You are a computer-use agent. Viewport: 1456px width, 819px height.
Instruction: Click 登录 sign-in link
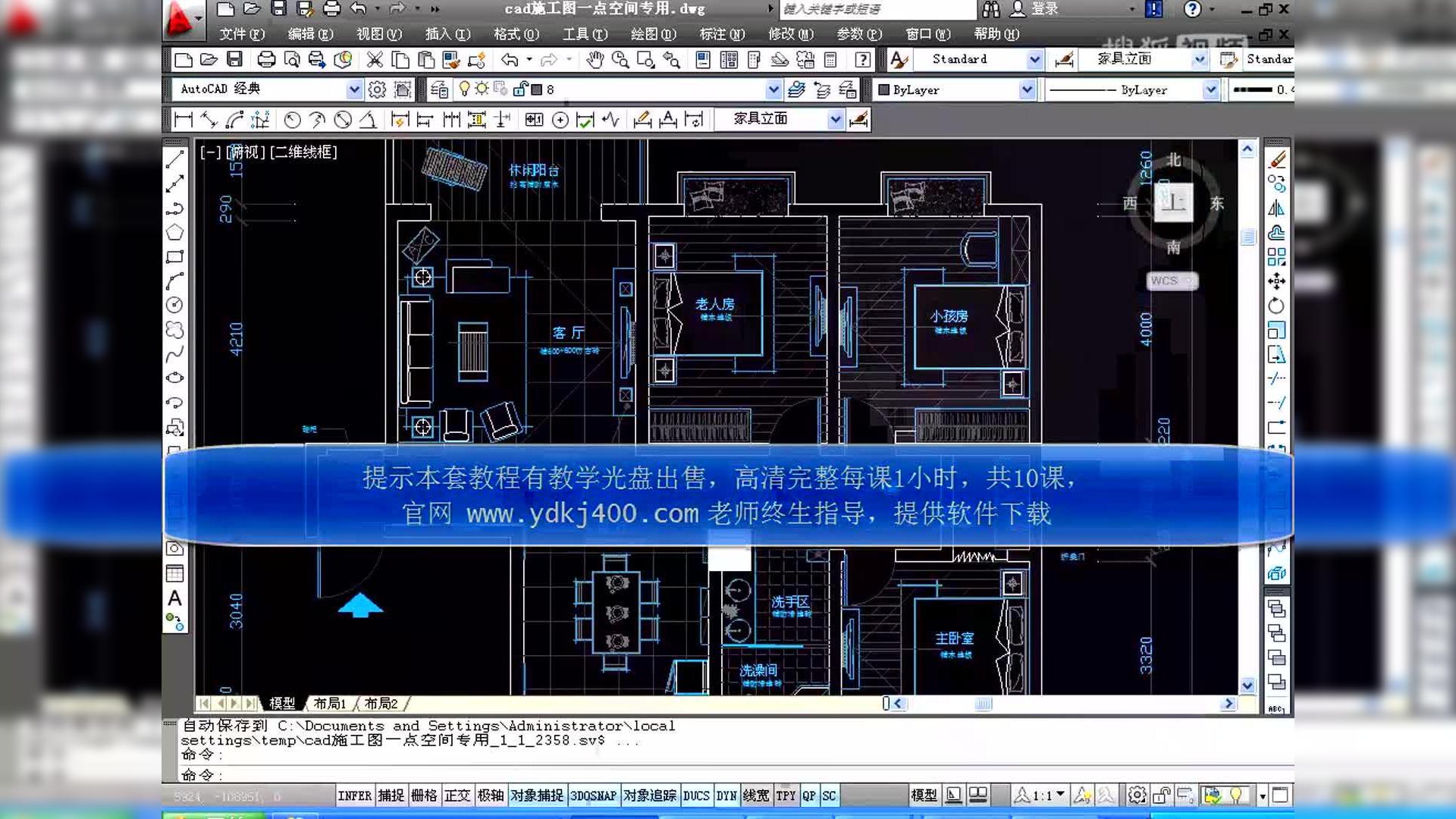tap(1044, 9)
